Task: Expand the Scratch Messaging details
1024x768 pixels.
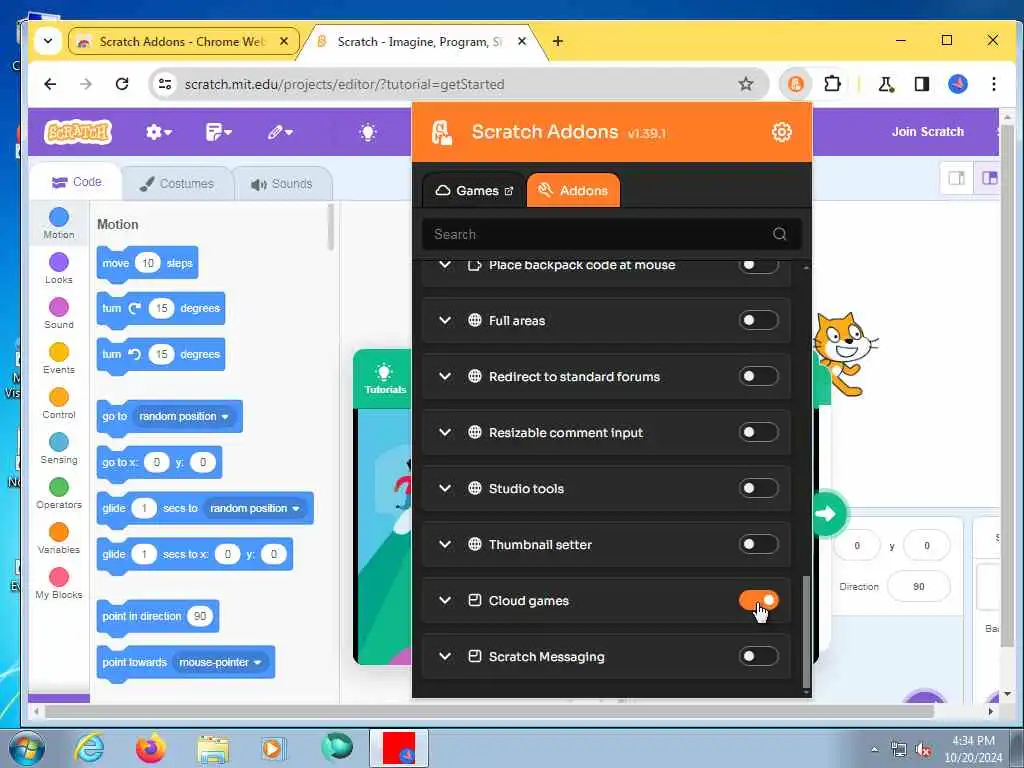Action: click(445, 656)
